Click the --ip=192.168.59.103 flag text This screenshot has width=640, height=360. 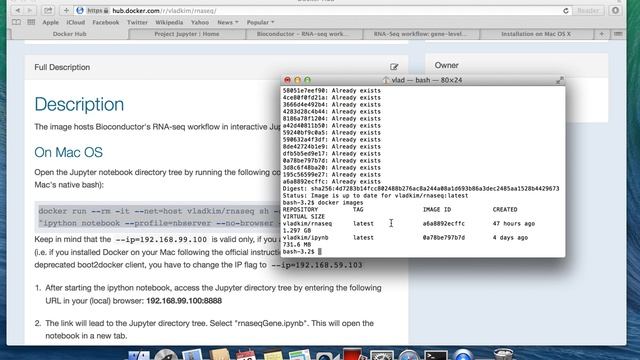317,265
